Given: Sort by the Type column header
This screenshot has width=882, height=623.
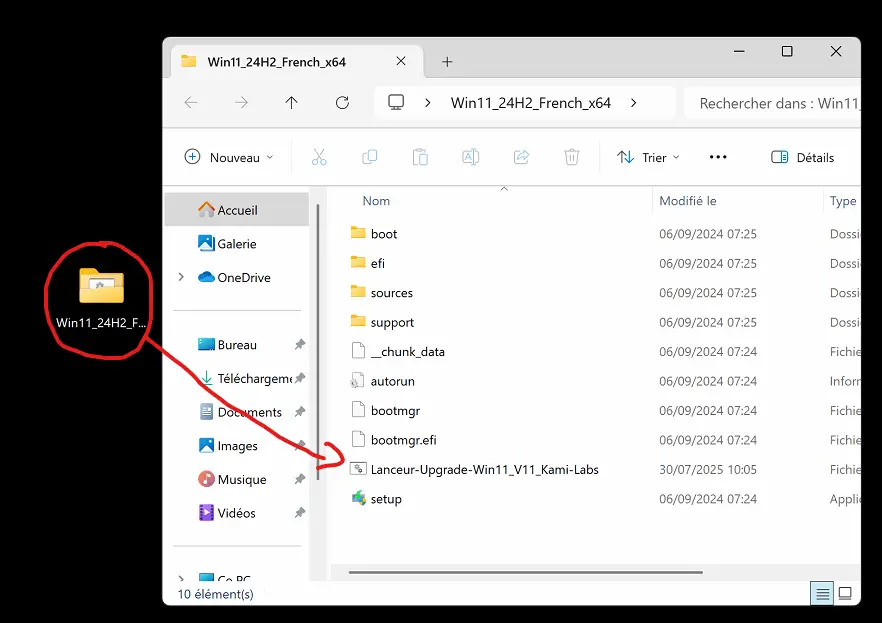Looking at the screenshot, I should point(843,201).
